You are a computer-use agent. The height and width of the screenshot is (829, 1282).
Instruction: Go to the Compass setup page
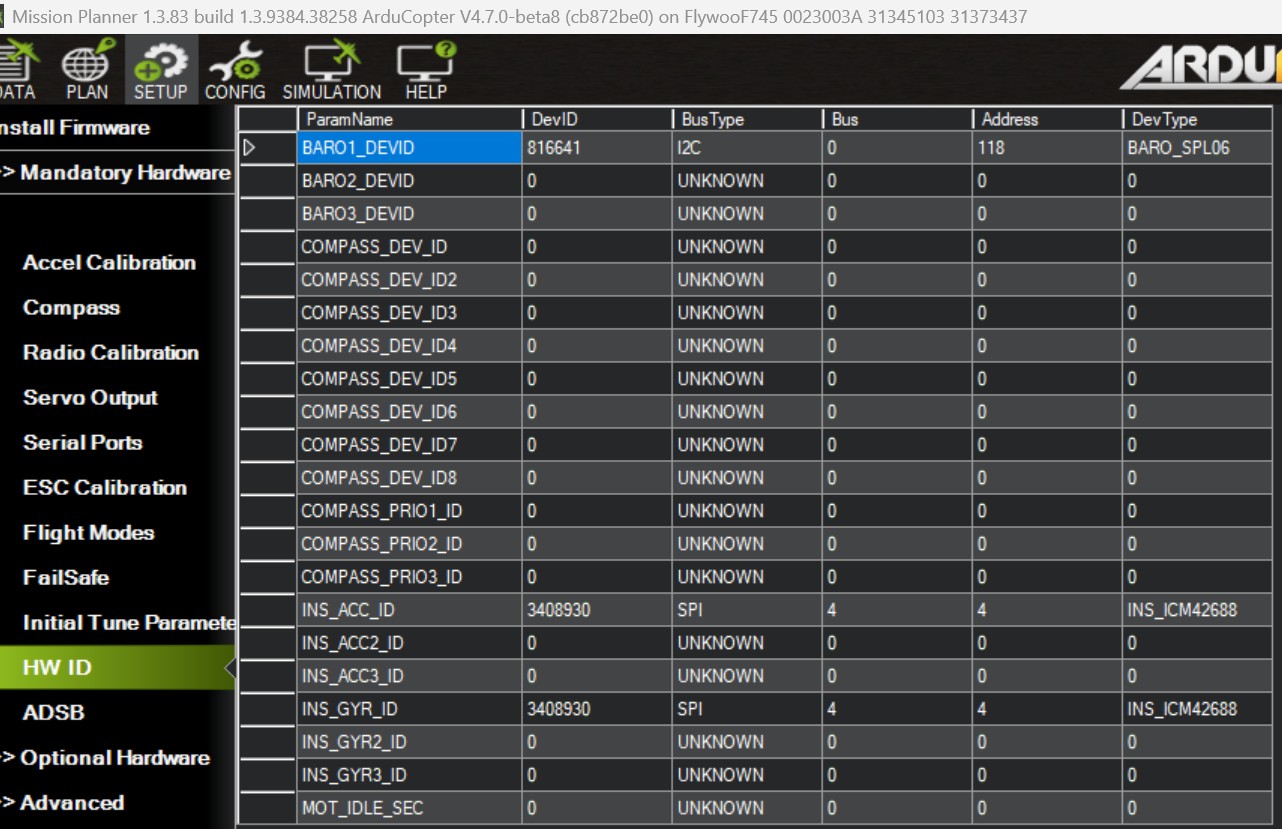coord(71,308)
